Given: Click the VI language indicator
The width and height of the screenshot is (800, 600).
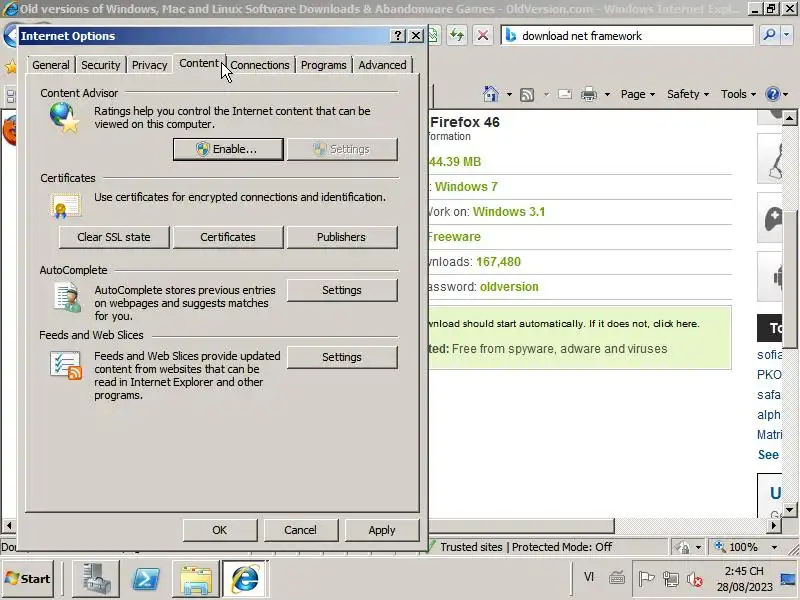Looking at the screenshot, I should pos(589,577).
